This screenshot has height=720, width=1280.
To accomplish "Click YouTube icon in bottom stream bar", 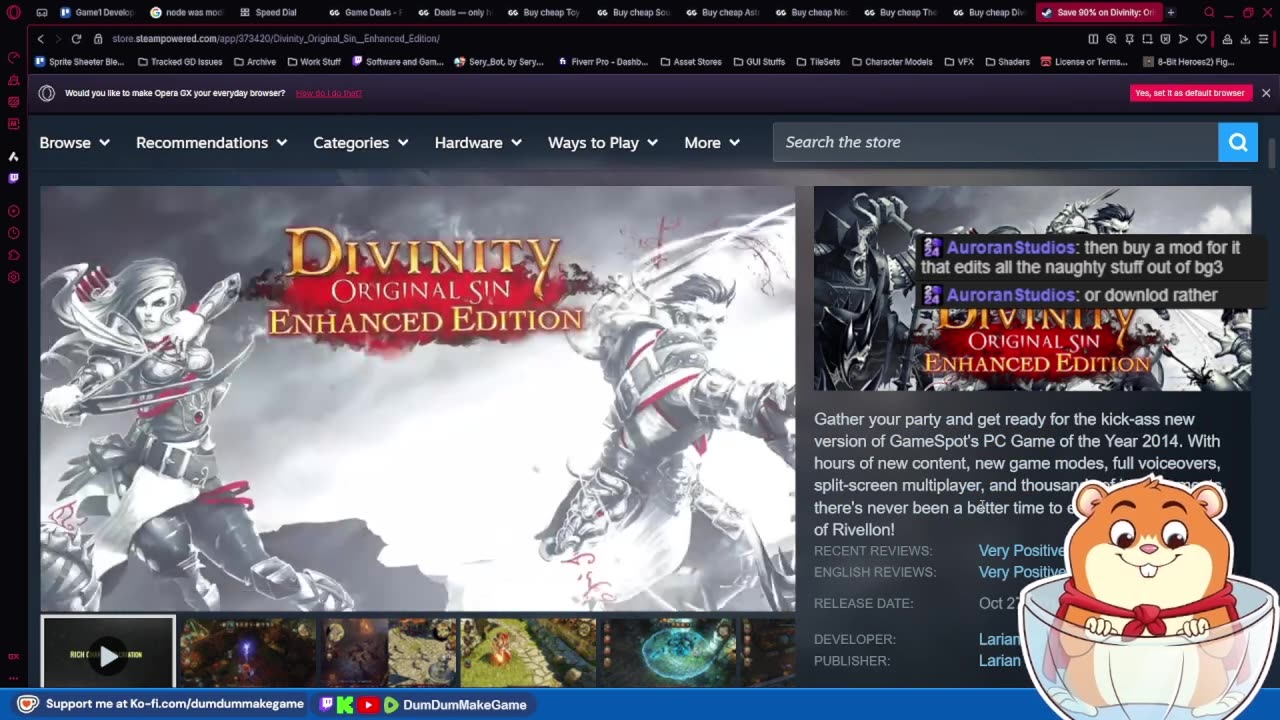I will pos(367,704).
